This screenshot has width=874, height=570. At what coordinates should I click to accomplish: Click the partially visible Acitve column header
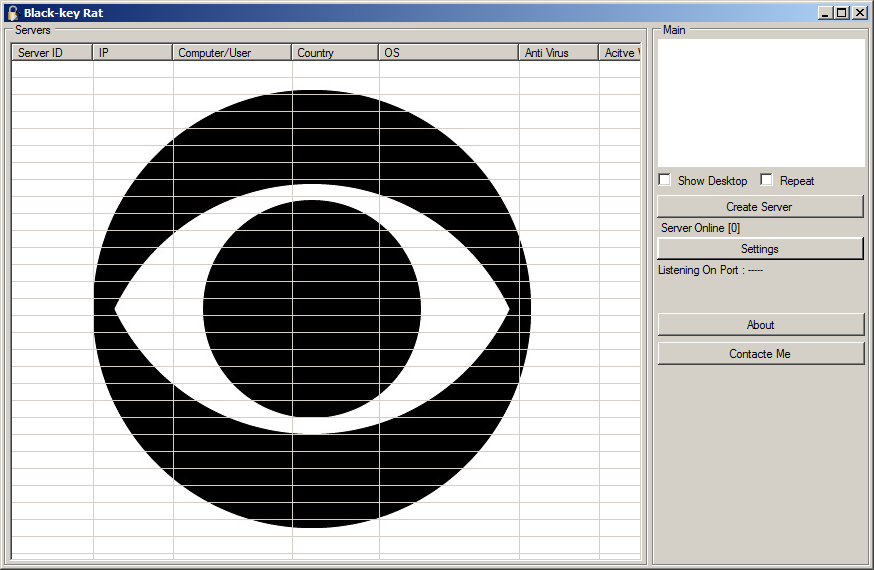(x=619, y=53)
